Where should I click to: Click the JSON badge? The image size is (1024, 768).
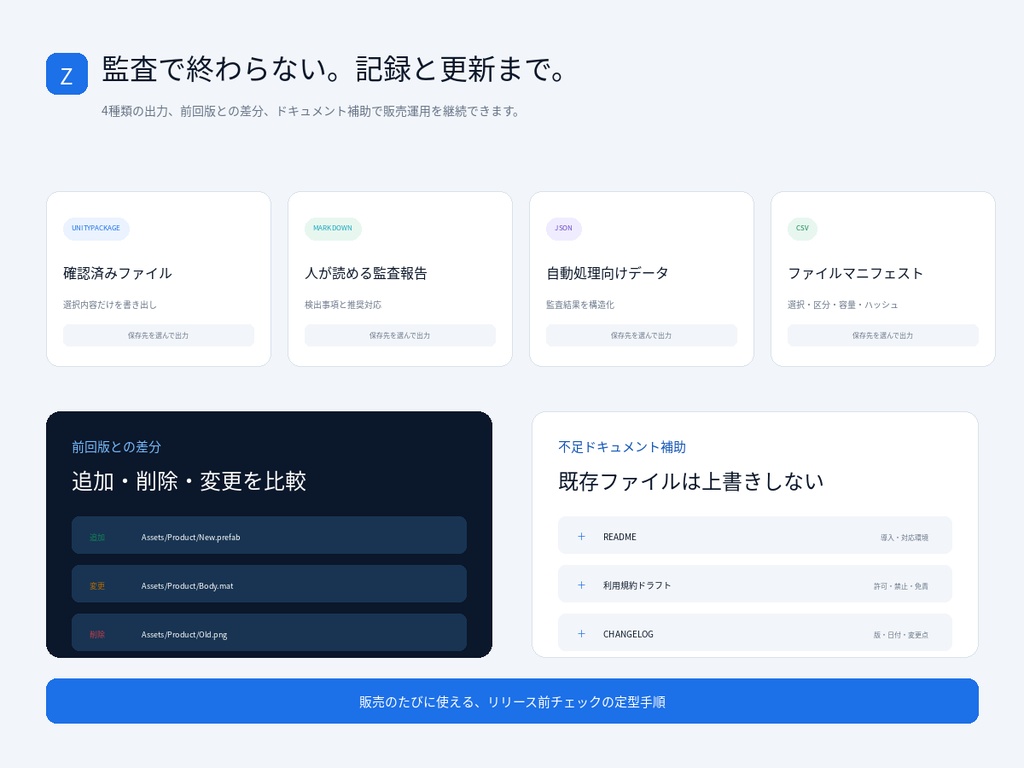pos(564,229)
